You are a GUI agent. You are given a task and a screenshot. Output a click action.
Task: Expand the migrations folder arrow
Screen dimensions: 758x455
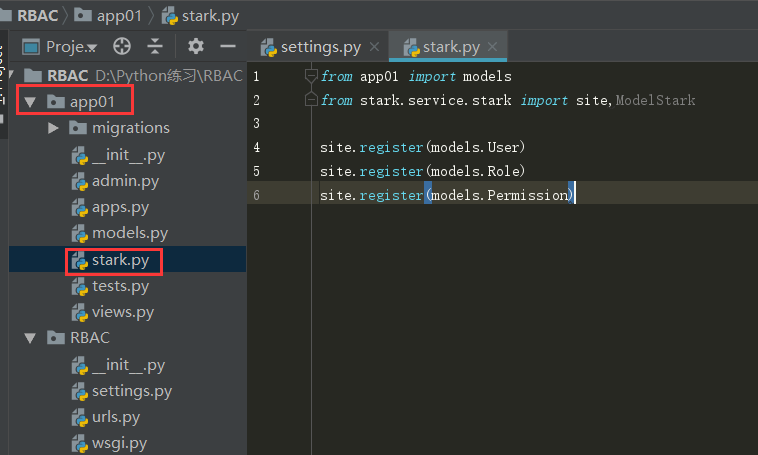54,128
